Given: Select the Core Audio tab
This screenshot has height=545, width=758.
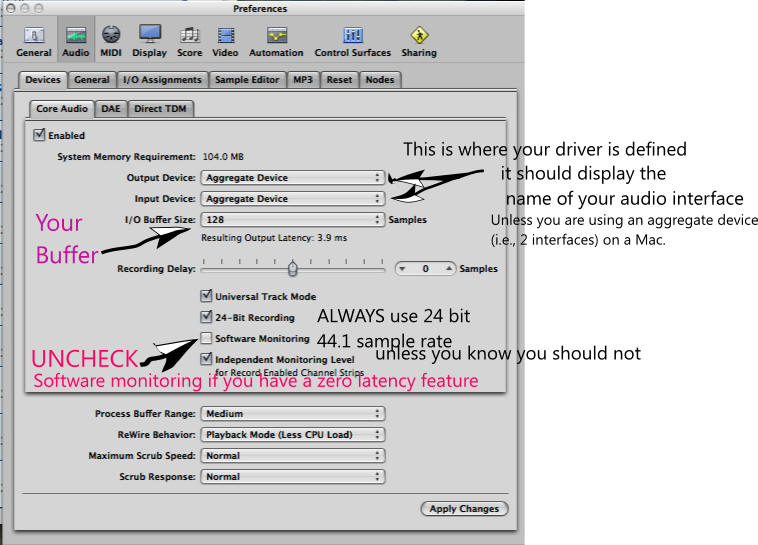Looking at the screenshot, I should coord(62,109).
